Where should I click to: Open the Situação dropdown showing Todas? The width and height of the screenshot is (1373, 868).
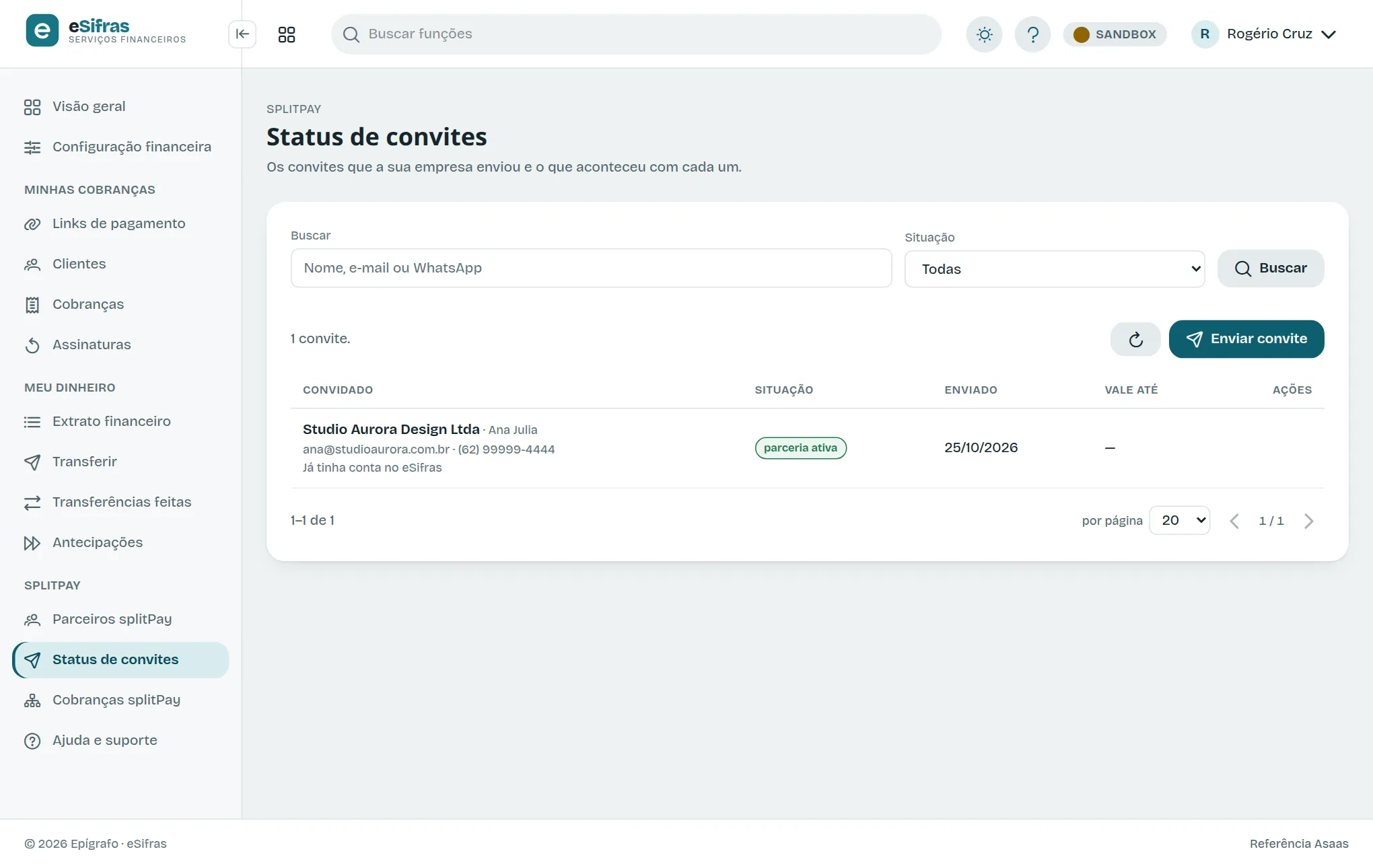coord(1055,269)
